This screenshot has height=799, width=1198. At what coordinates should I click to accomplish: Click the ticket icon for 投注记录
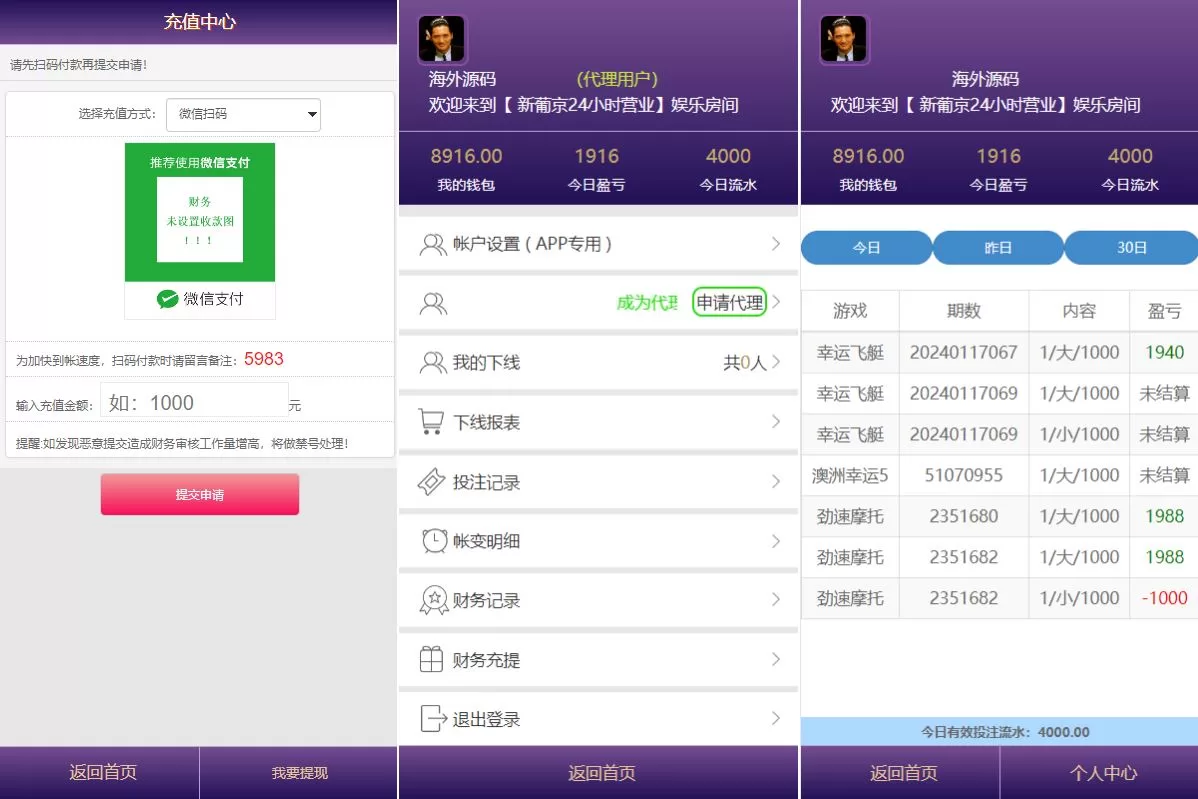[432, 482]
